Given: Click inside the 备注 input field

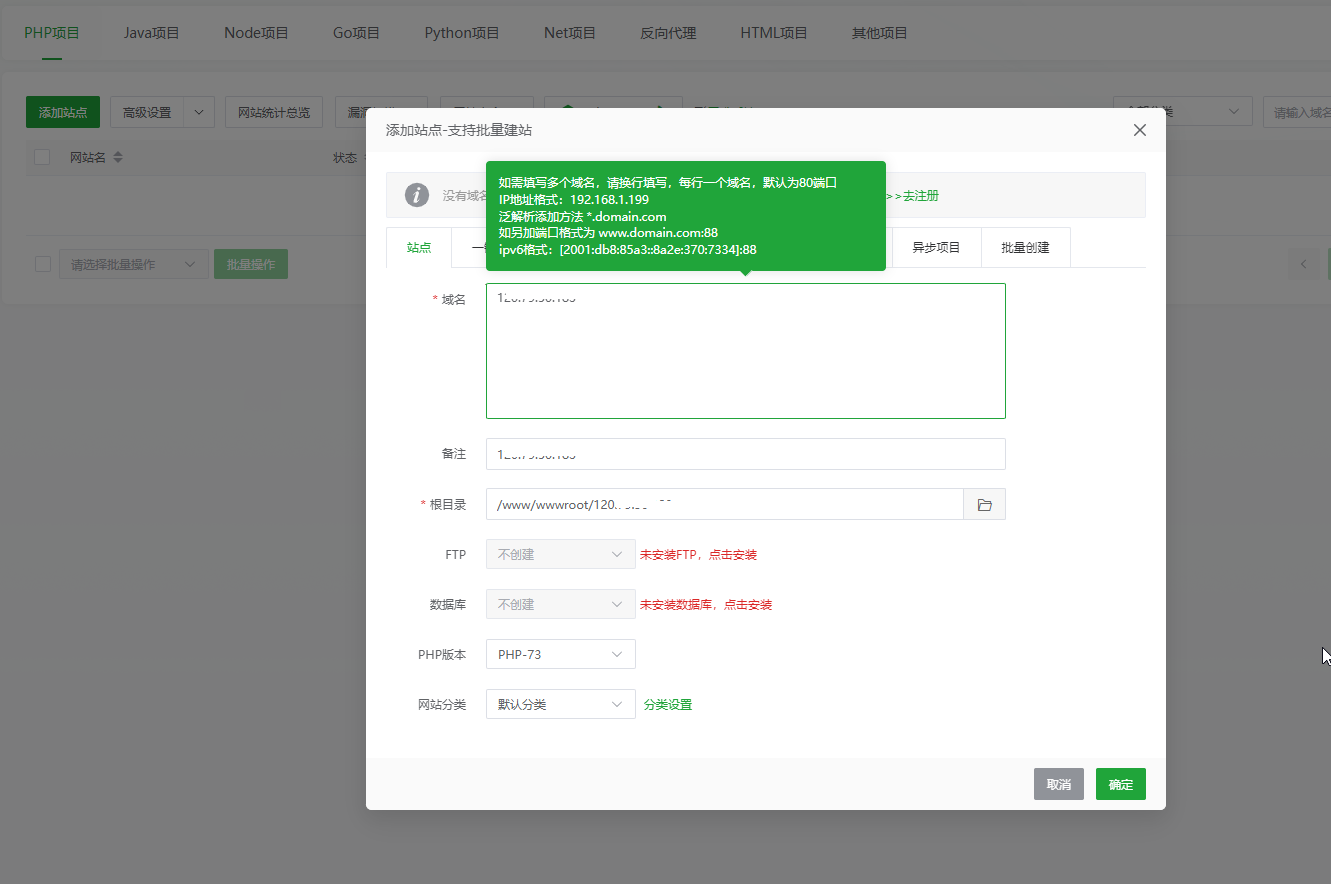Looking at the screenshot, I should pyautogui.click(x=745, y=454).
